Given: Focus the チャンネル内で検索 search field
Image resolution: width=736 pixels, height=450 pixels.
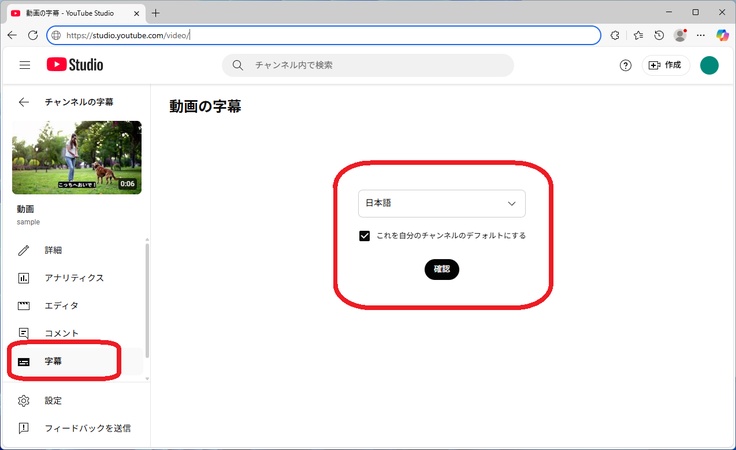Looking at the screenshot, I should (x=368, y=65).
